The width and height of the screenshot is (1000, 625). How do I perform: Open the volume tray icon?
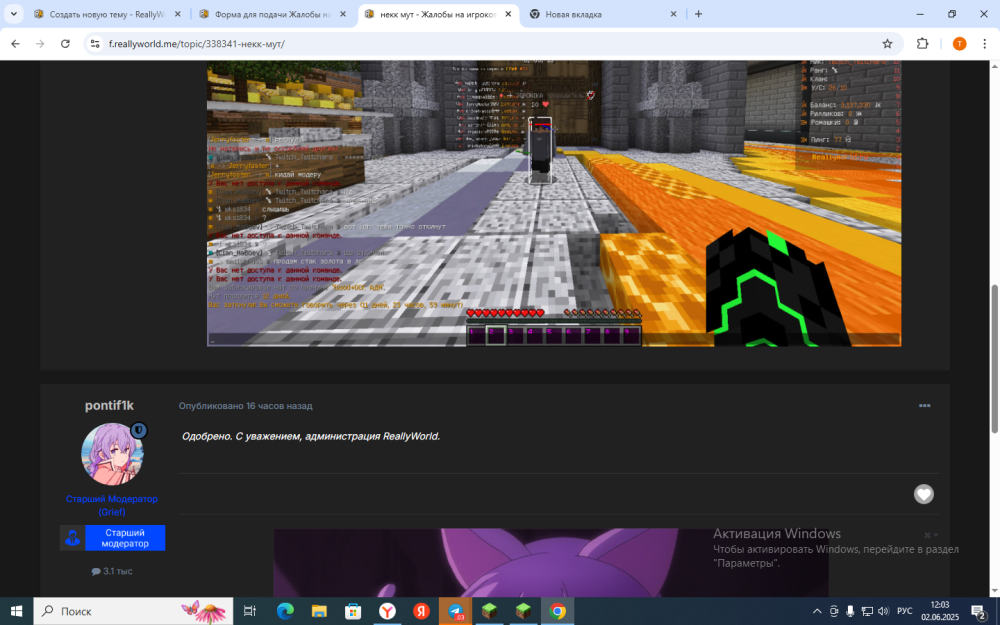pos(883,611)
